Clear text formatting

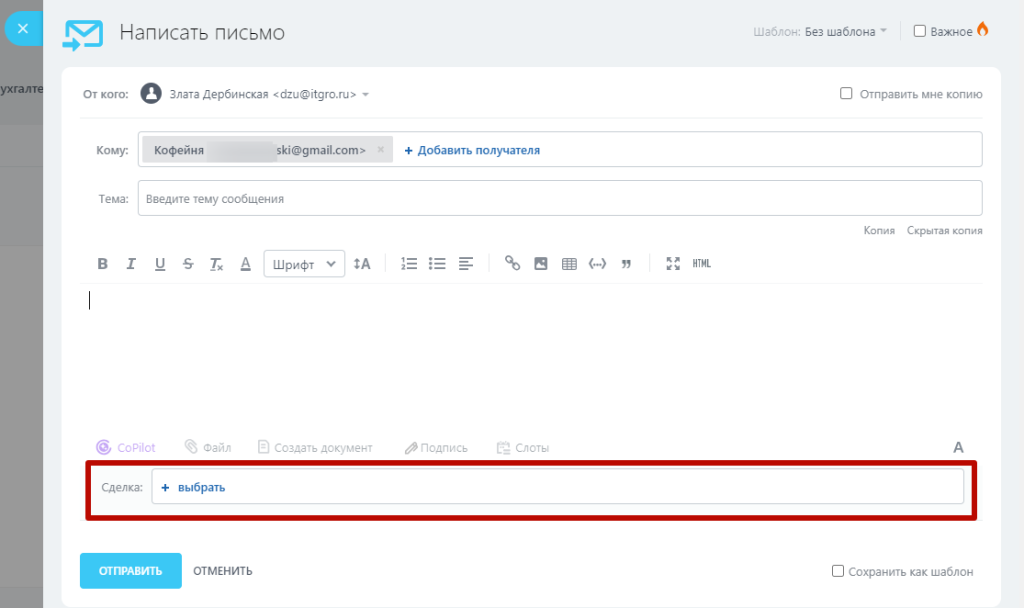click(x=216, y=264)
